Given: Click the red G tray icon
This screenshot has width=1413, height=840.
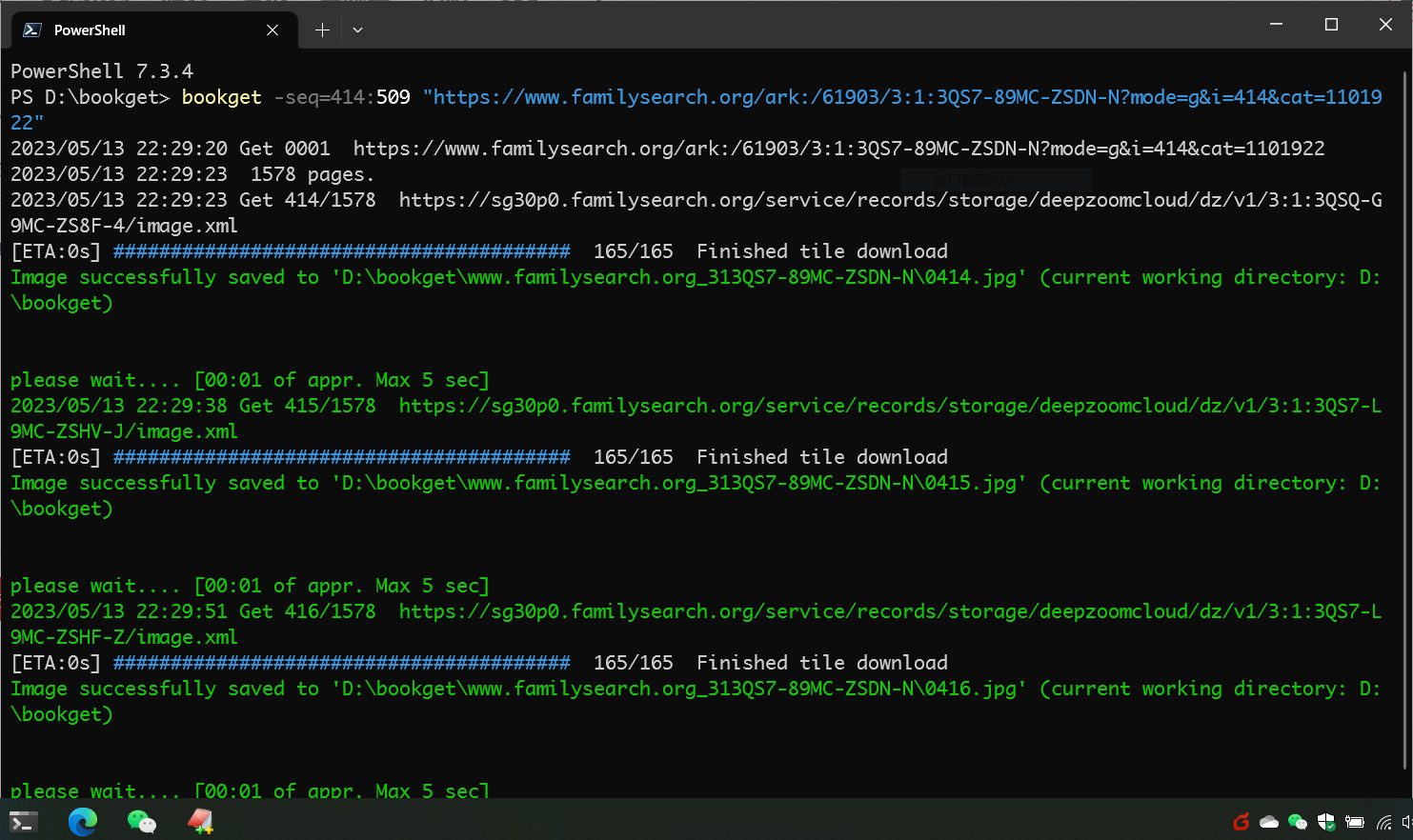Looking at the screenshot, I should (x=1241, y=821).
